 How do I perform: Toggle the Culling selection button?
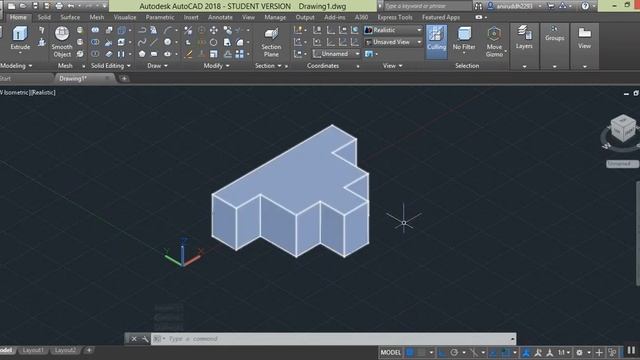[x=436, y=41]
